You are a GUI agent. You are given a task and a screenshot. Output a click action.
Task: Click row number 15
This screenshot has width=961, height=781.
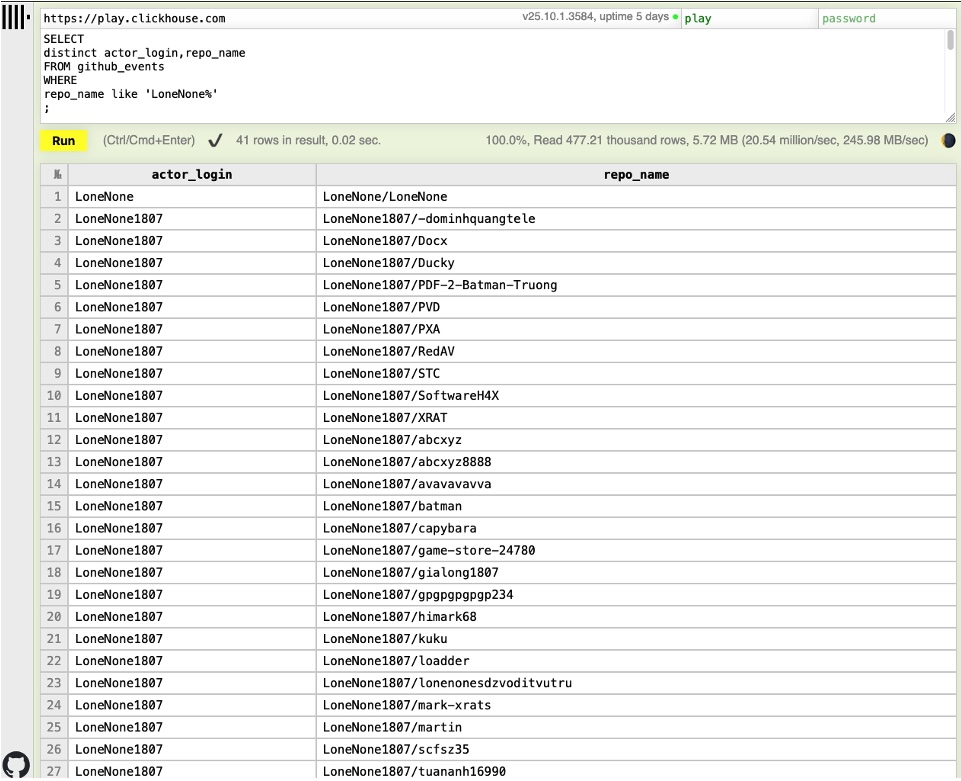(55, 506)
